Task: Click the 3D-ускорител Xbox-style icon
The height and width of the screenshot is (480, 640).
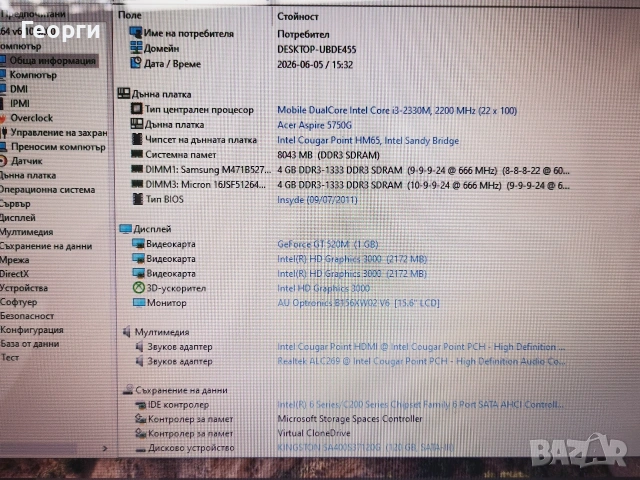Action: 139,288
